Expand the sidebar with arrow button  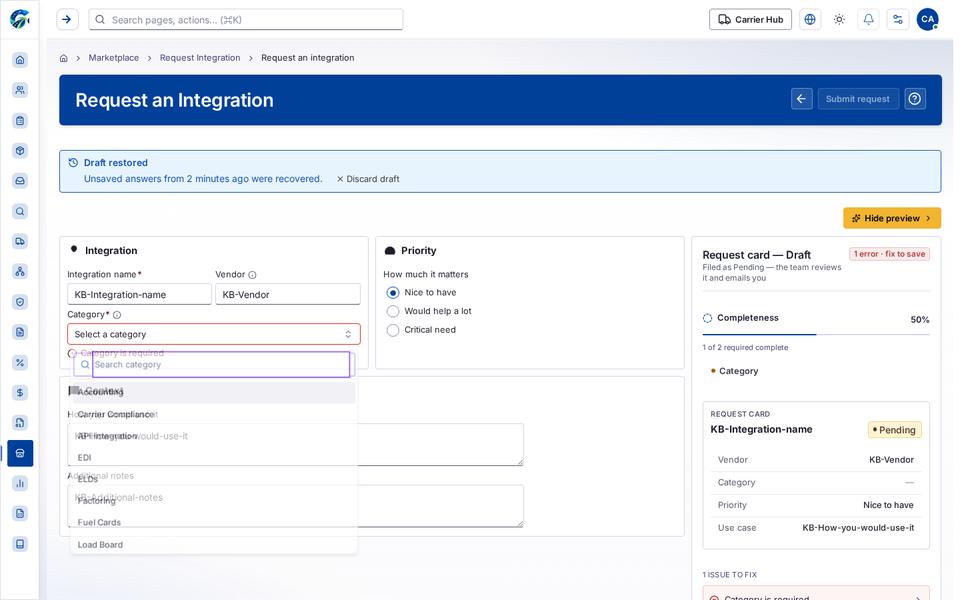(x=67, y=20)
